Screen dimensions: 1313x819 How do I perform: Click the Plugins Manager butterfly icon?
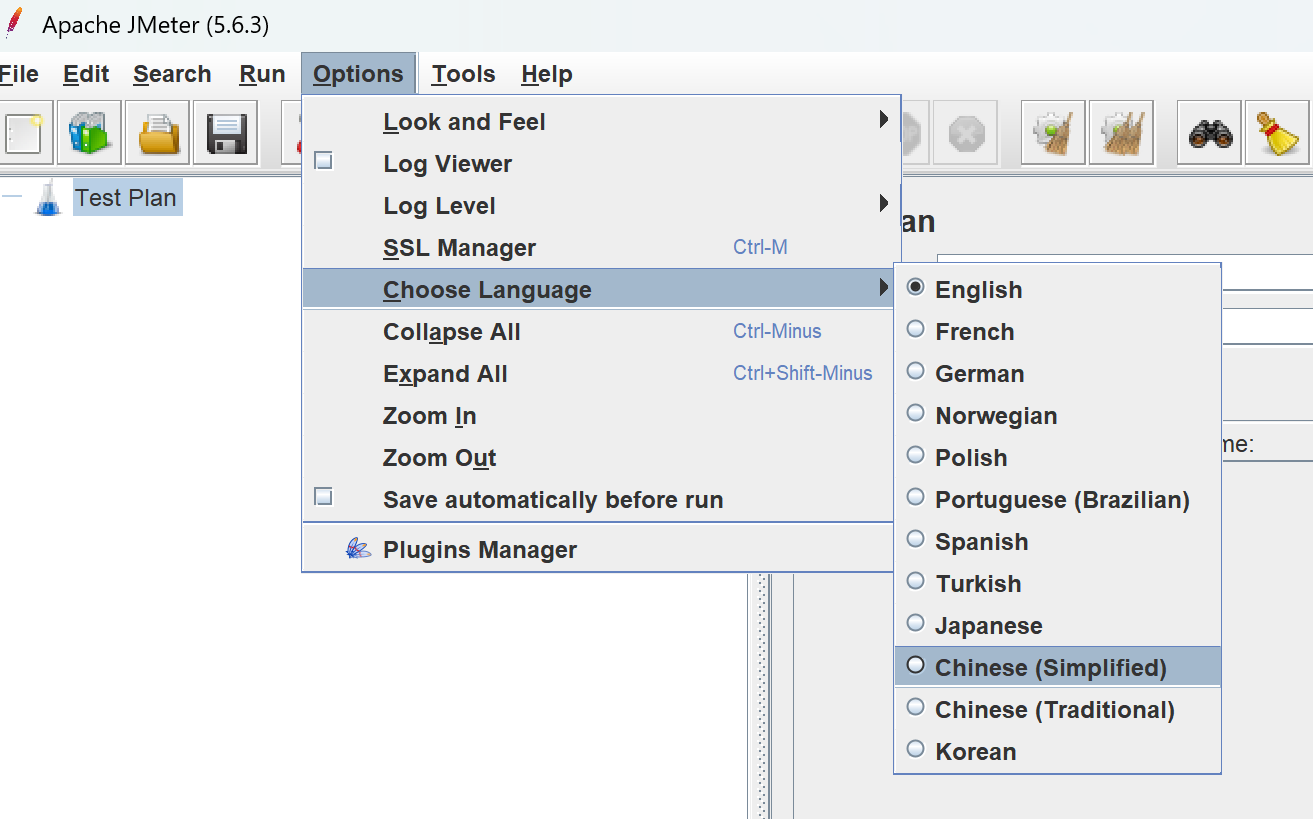pyautogui.click(x=357, y=549)
